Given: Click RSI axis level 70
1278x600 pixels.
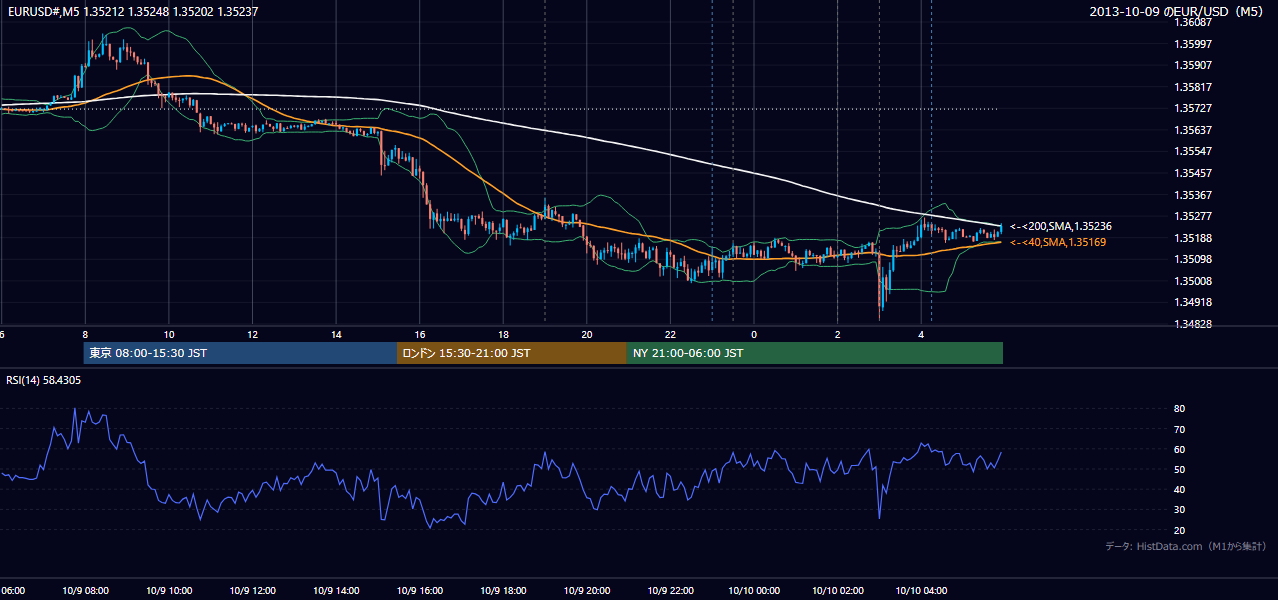Looking at the screenshot, I should tap(1180, 429).
